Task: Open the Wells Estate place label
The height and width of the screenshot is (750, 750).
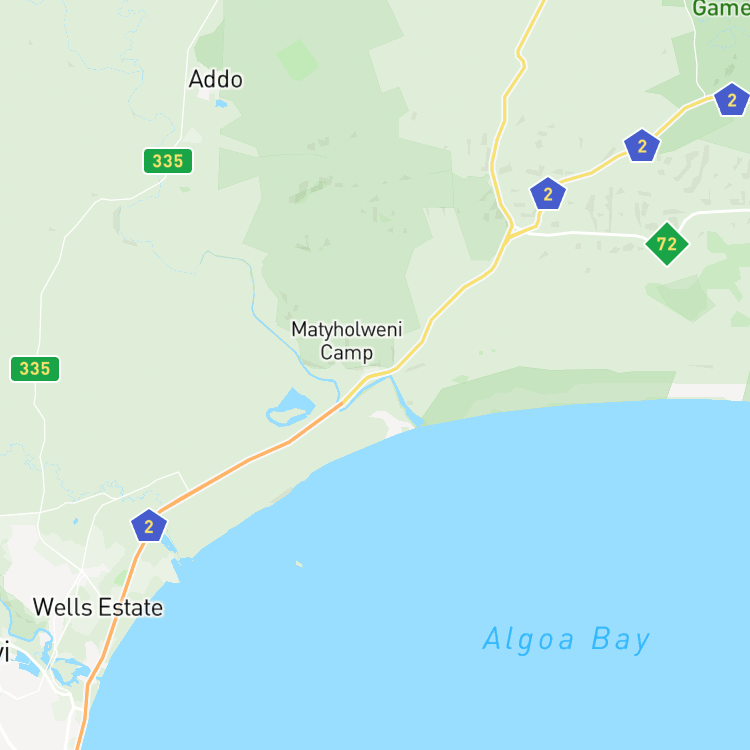Action: click(98, 607)
